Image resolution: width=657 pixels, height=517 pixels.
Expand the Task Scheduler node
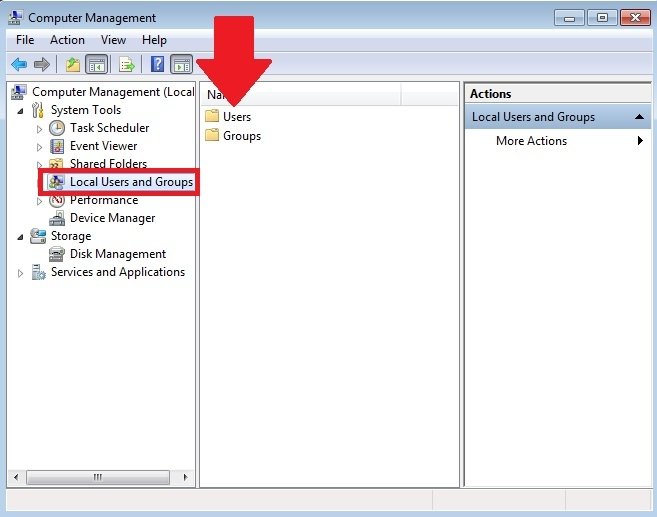39,129
